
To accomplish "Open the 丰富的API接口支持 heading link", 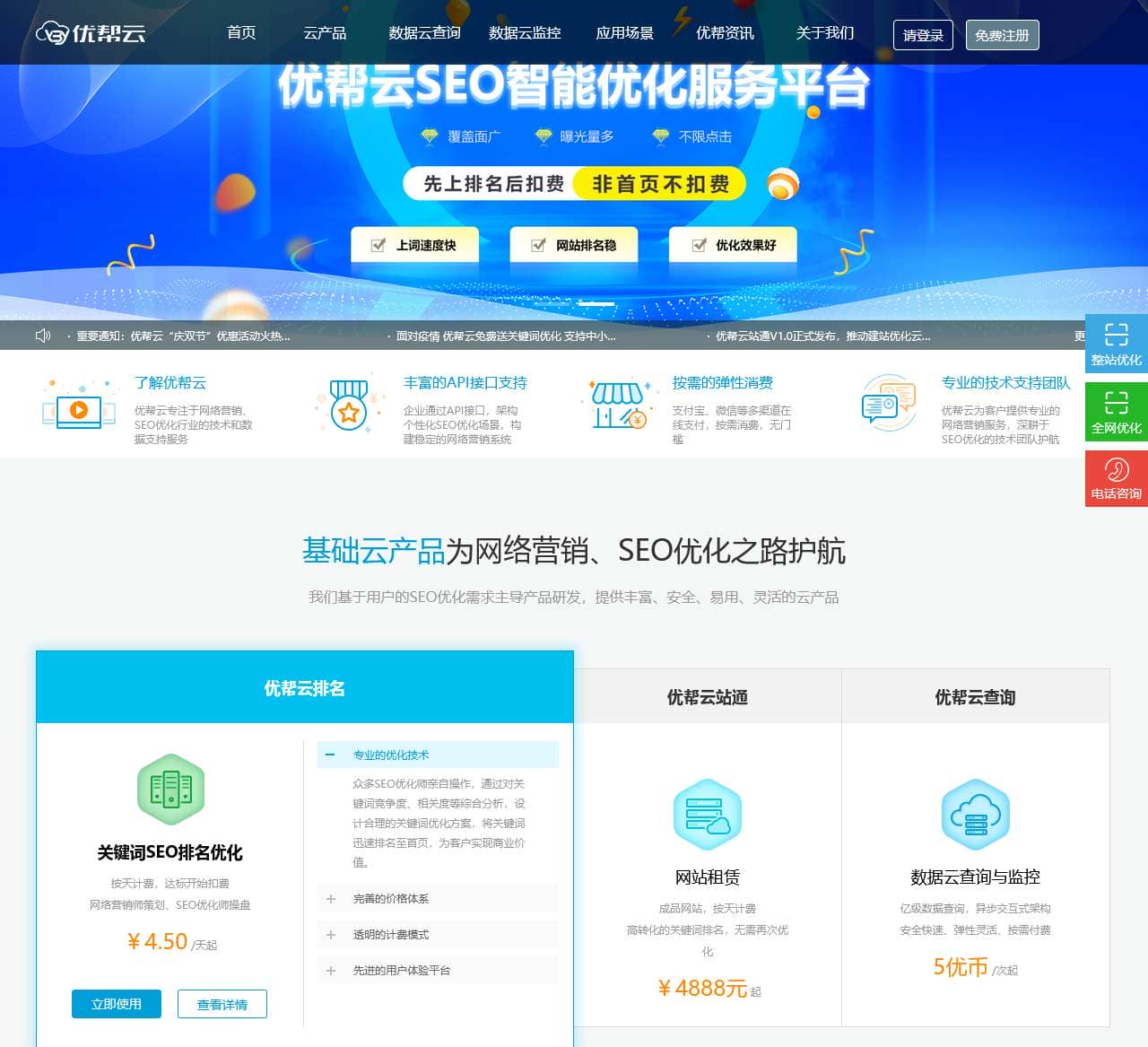I will click(465, 383).
